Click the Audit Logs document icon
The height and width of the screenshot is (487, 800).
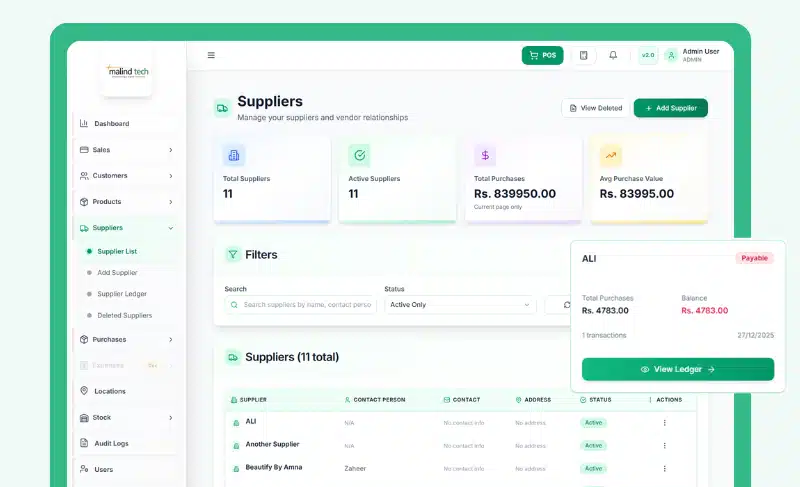tap(84, 443)
